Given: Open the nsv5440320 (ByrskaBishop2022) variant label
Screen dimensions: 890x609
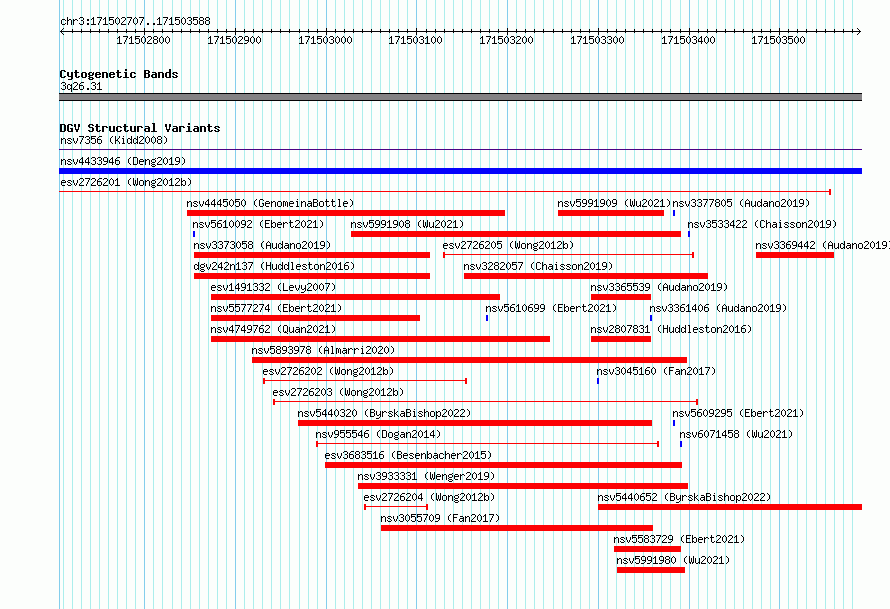Looking at the screenshot, I should [x=384, y=413].
